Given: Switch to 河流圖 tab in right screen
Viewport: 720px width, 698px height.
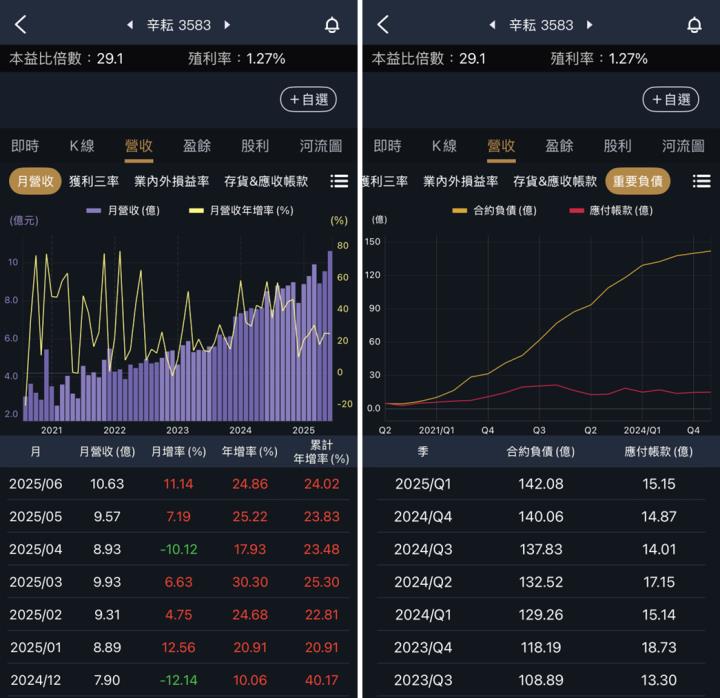Looking at the screenshot, I should tap(683, 146).
